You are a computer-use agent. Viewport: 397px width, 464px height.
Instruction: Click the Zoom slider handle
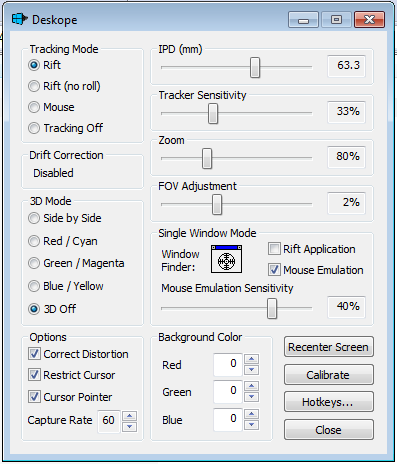tap(207, 158)
